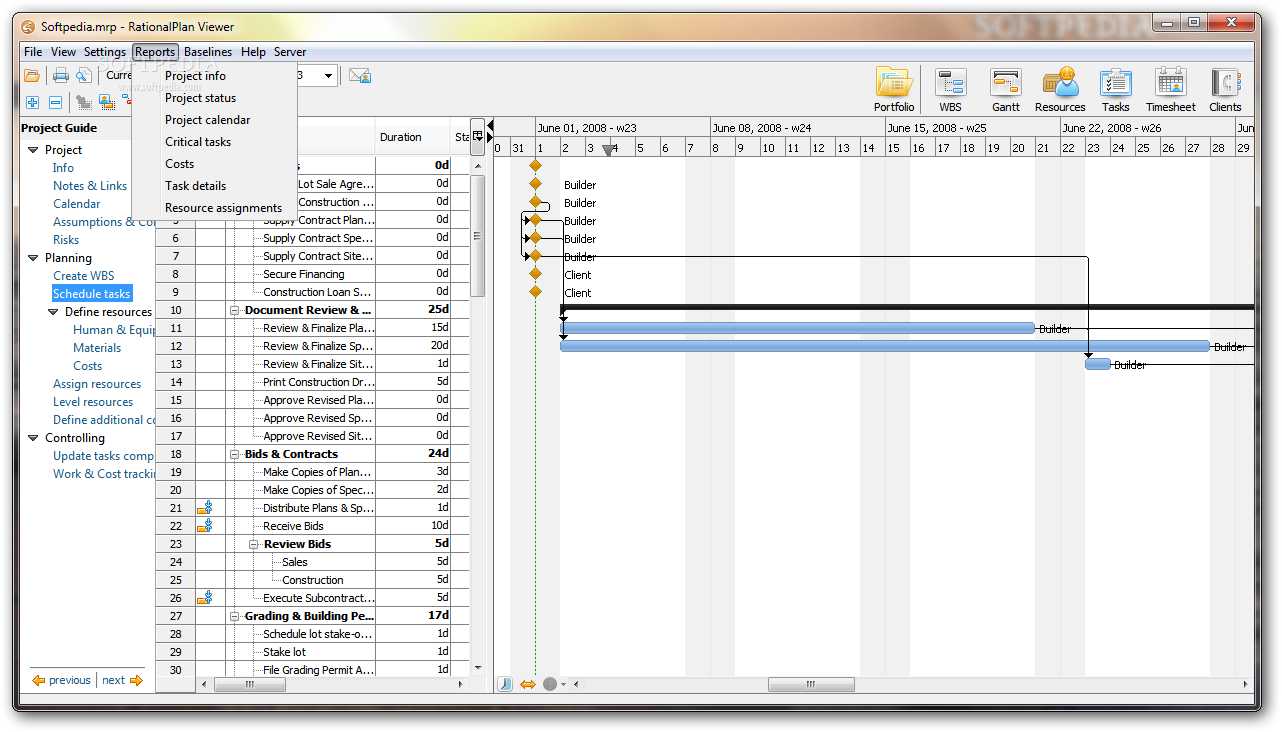
Task: Click the indicator icon in row 26
Action: point(205,598)
